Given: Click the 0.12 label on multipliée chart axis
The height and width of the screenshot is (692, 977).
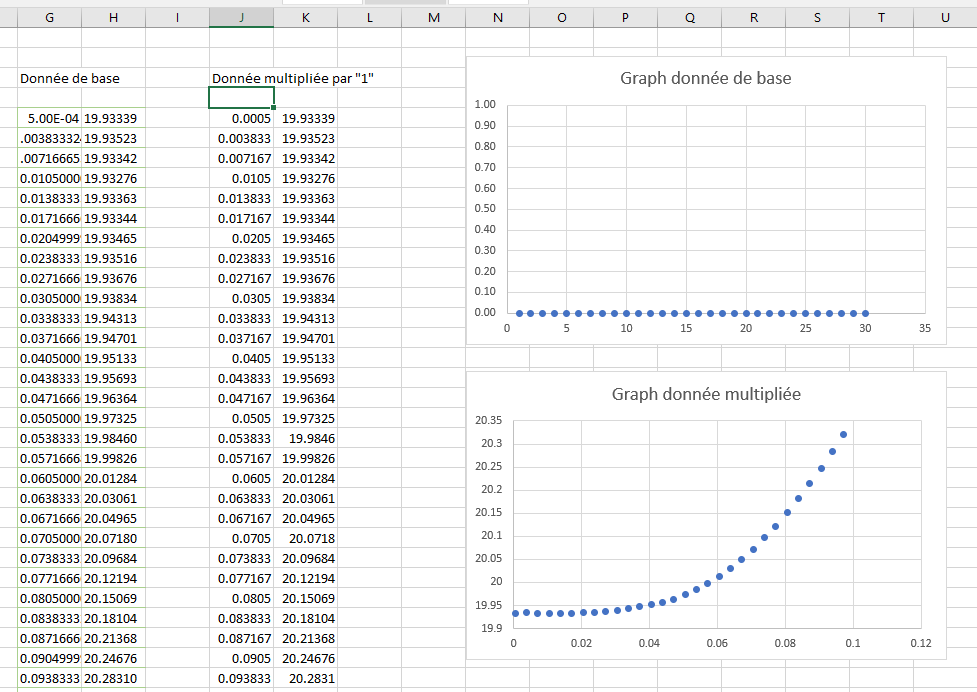Looking at the screenshot, I should [921, 643].
